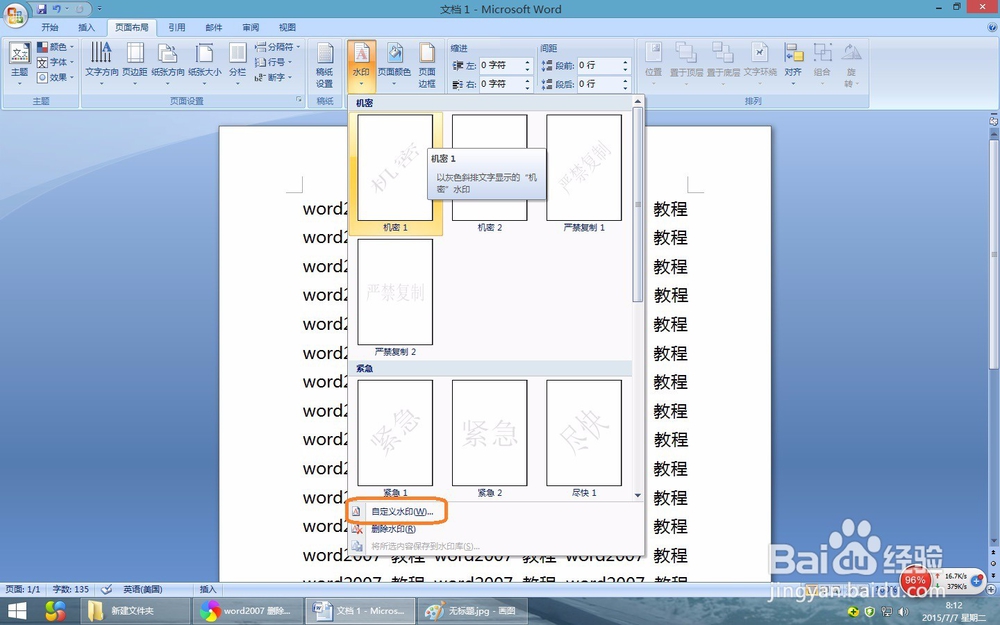
Task: Select 严禁复制 1 watermark thumbnail
Action: point(584,173)
